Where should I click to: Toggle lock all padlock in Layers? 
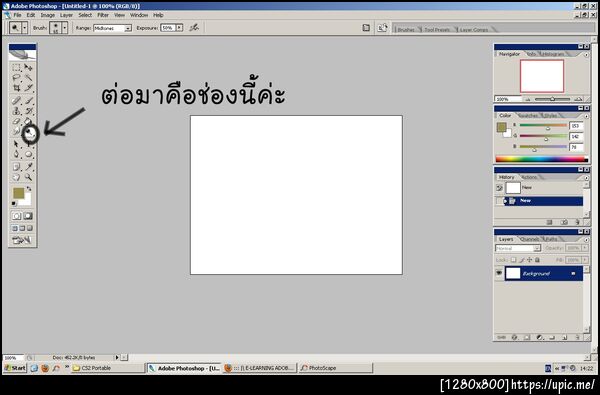coord(537,260)
